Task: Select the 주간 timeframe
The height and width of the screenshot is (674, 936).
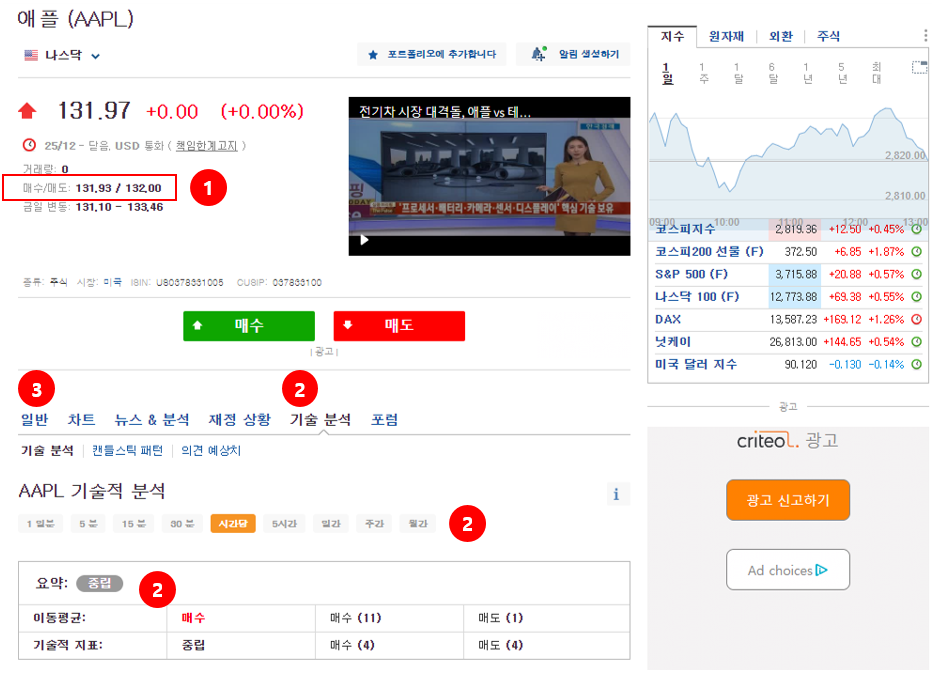Action: coord(374,524)
